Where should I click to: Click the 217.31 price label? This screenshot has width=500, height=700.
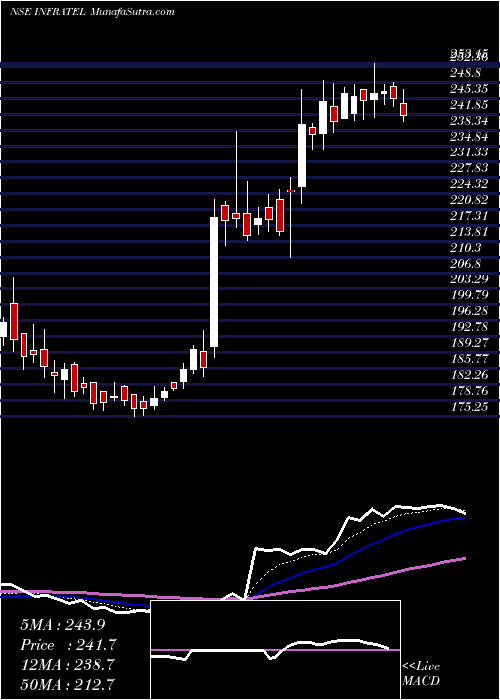pyautogui.click(x=469, y=216)
